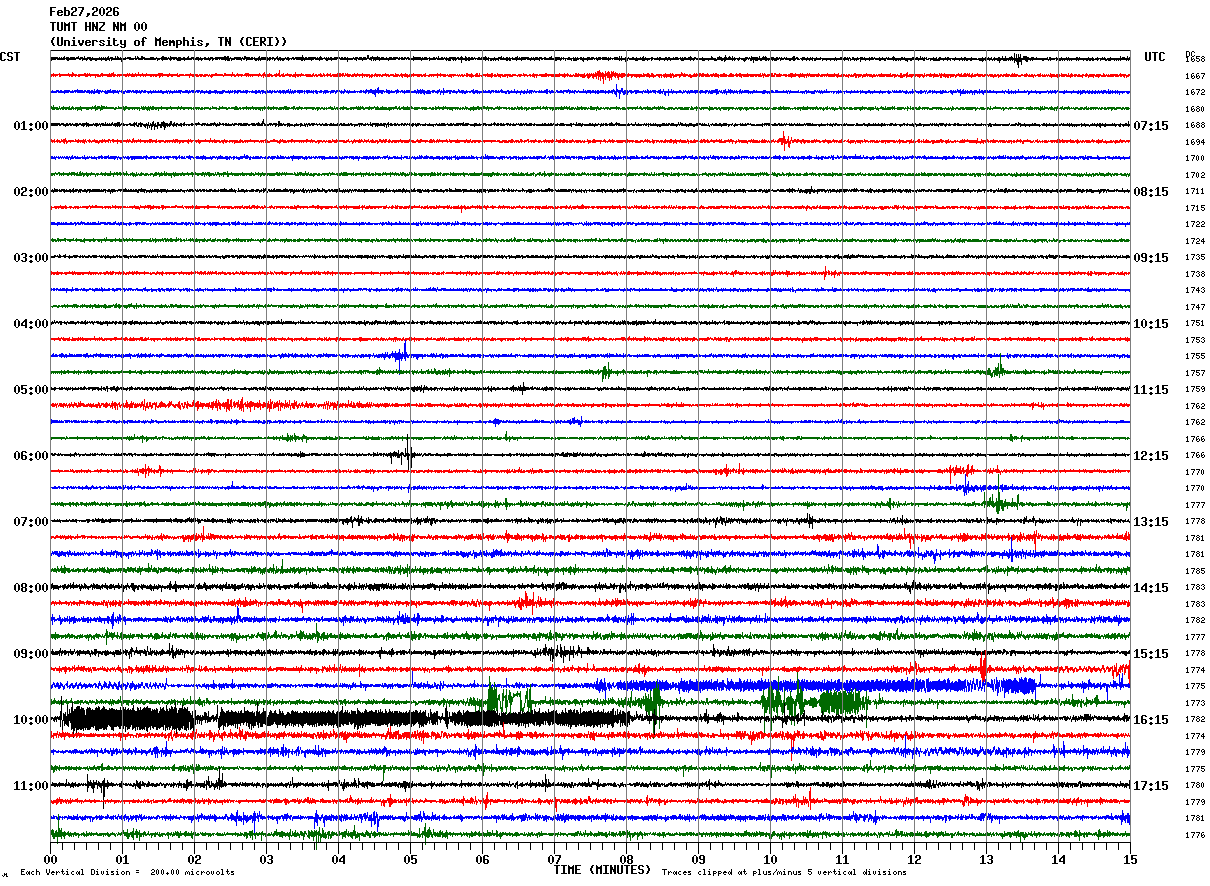Click minute tick 14 on the time axis
The width and height of the screenshot is (1210, 886).
click(x=1058, y=859)
